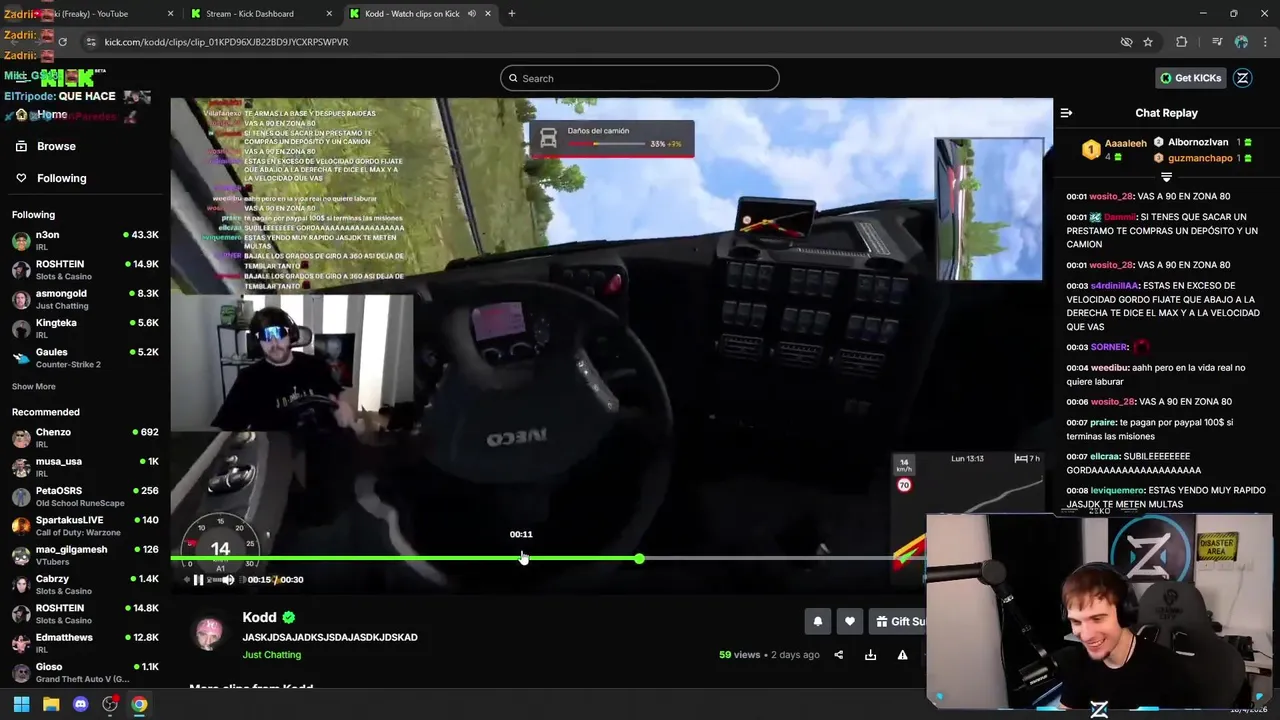
Task: Open the Chrome extensions puzzle icon
Action: (x=1182, y=42)
